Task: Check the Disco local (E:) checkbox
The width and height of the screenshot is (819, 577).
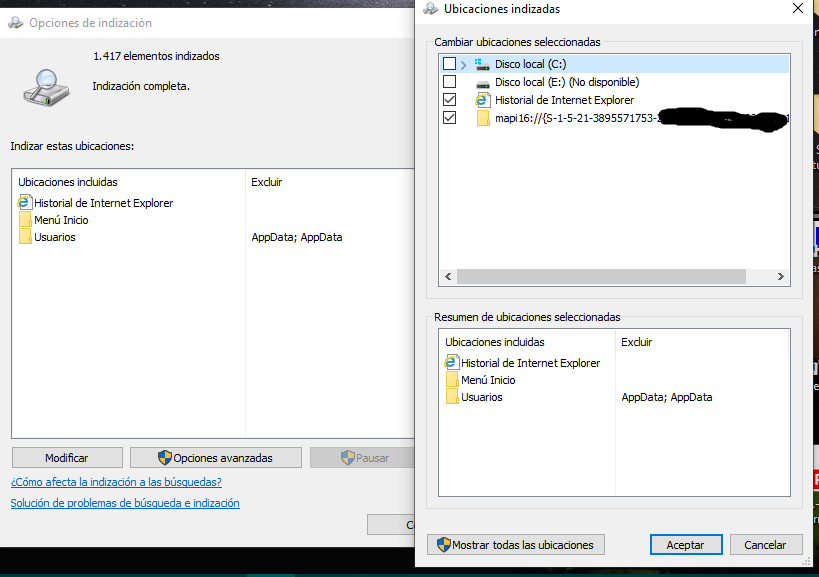Action: point(449,82)
